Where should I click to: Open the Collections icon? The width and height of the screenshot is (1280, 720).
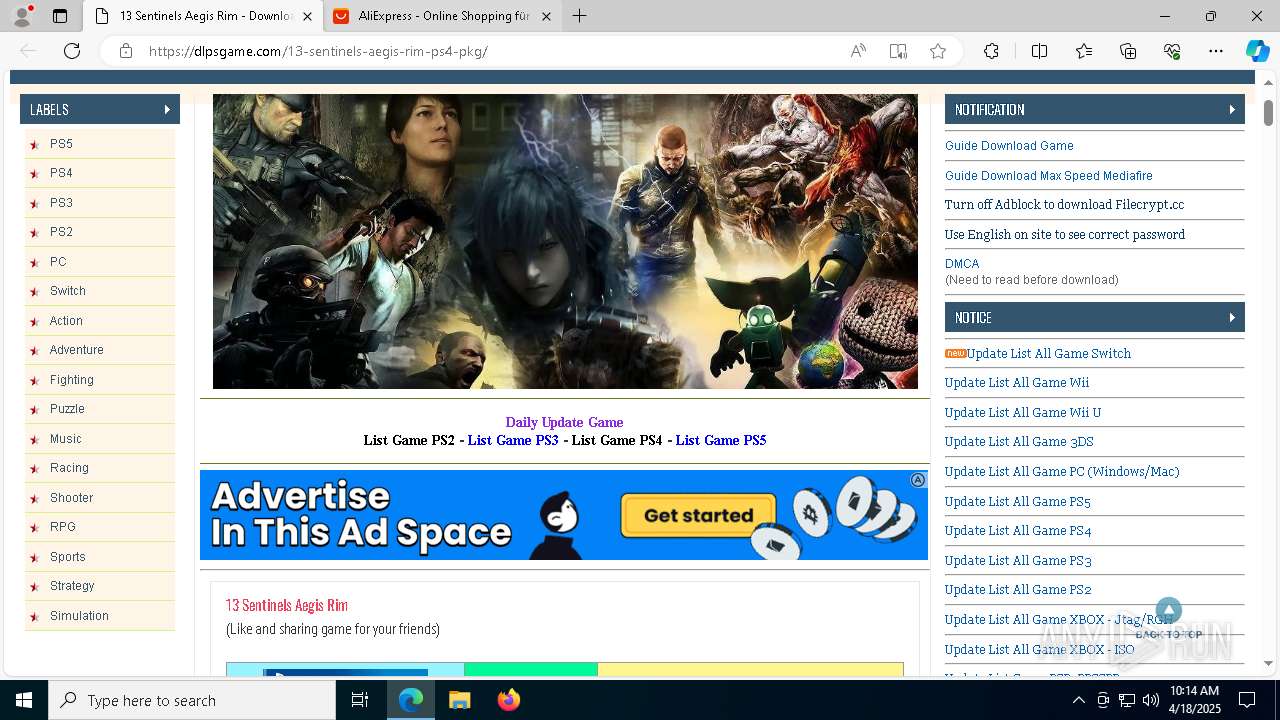[x=1128, y=51]
